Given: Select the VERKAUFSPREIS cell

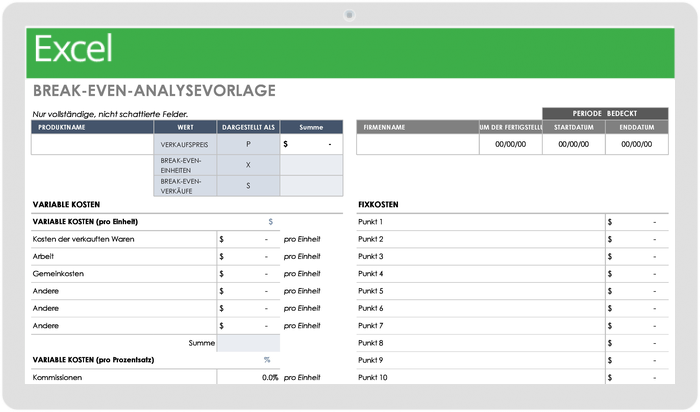Looking at the screenshot, I should tap(185, 145).
